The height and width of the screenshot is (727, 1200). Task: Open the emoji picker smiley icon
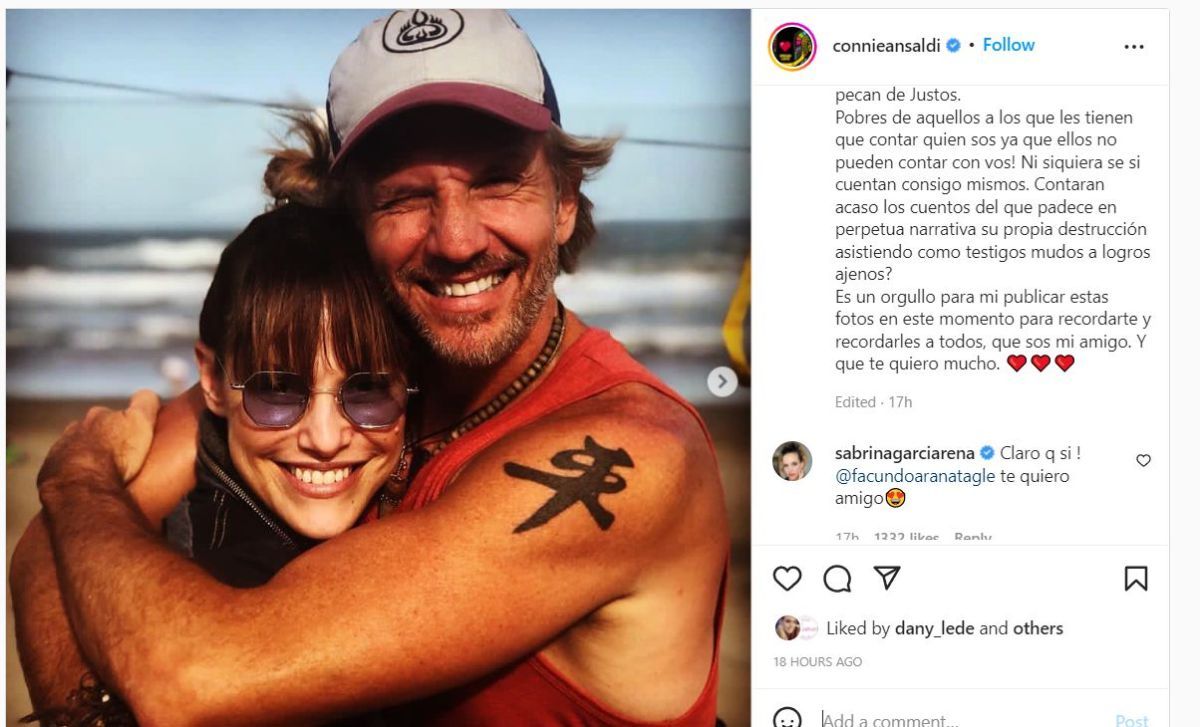point(788,719)
